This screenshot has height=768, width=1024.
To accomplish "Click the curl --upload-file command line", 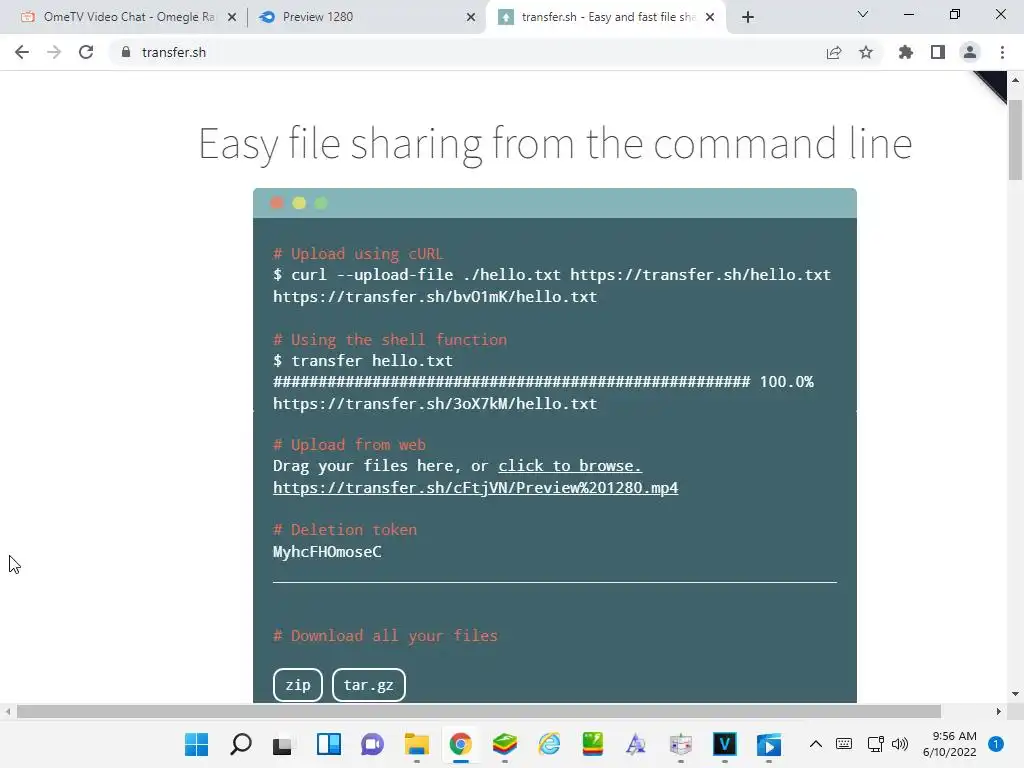I will [x=552, y=275].
